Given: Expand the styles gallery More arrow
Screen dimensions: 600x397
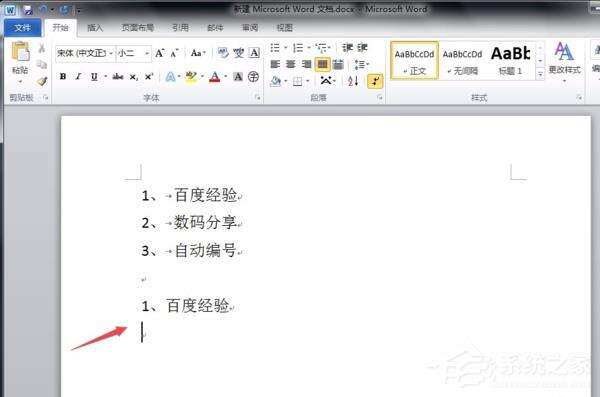Looking at the screenshot, I should coord(540,75).
